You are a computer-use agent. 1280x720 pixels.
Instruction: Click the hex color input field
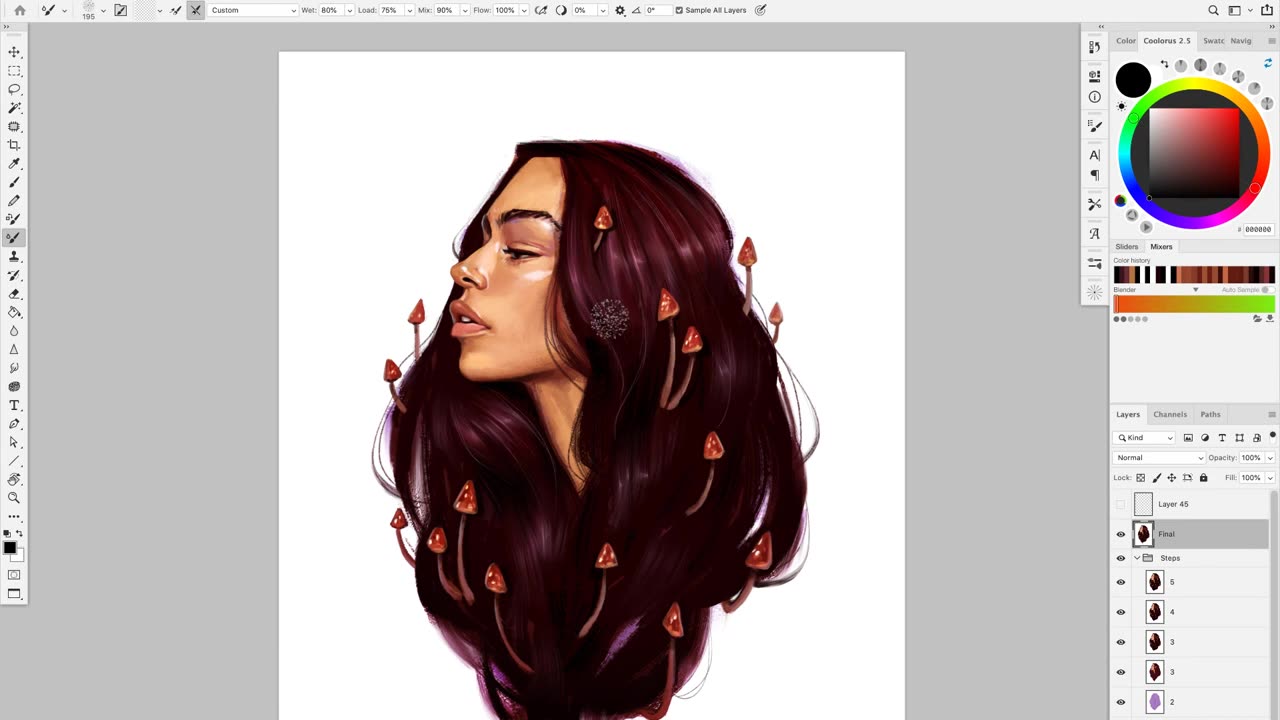pos(1257,230)
